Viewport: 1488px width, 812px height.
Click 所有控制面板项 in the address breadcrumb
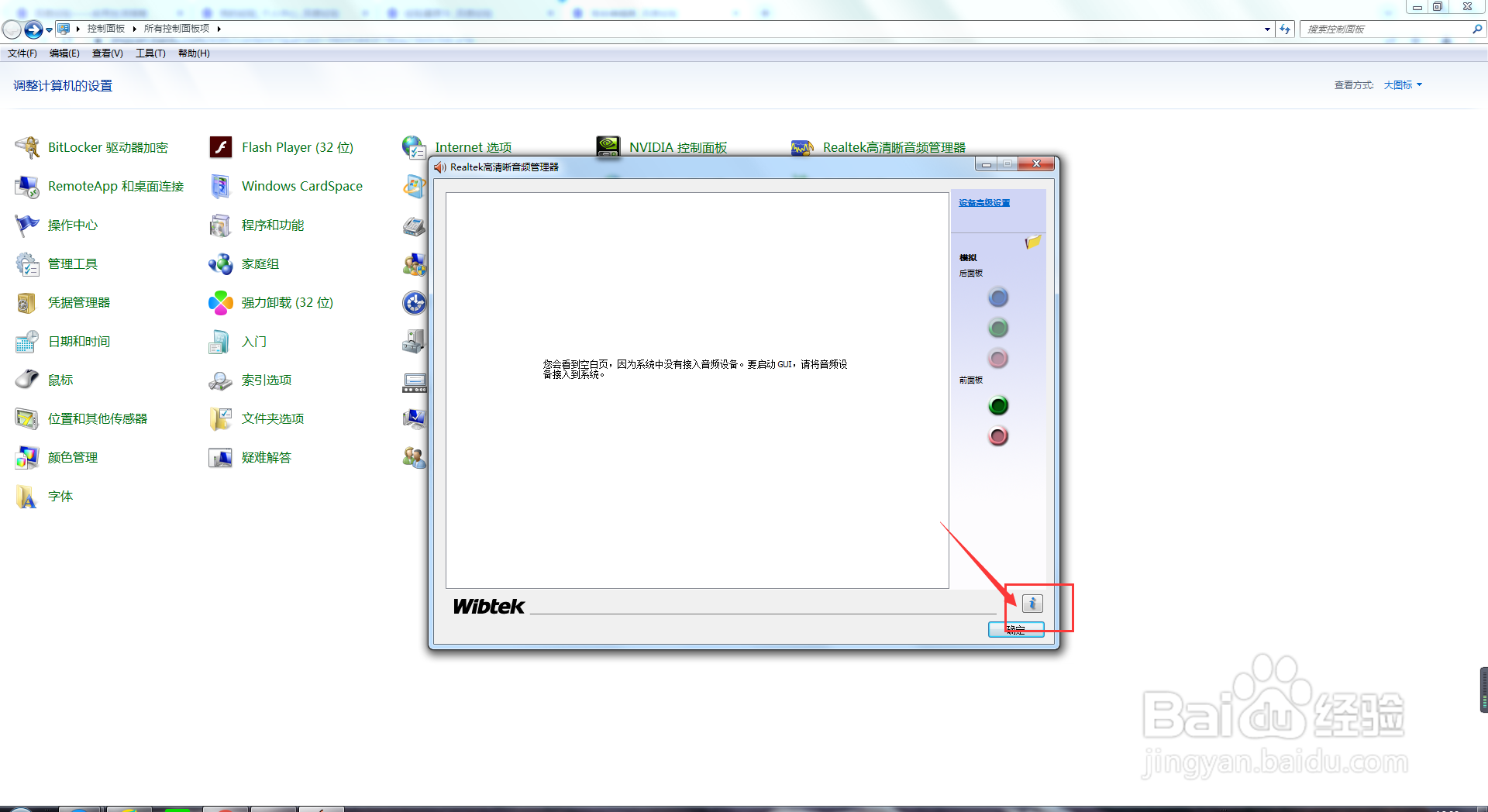point(177,29)
